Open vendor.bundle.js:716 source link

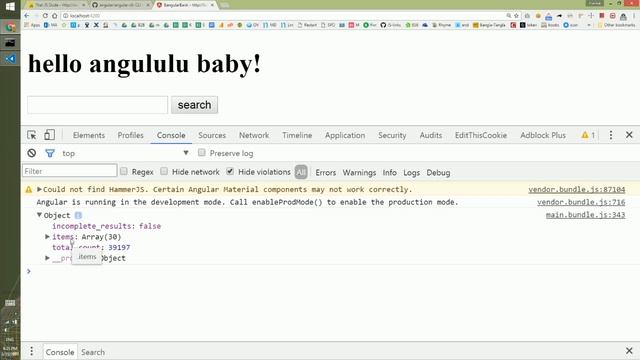[x=581, y=202]
